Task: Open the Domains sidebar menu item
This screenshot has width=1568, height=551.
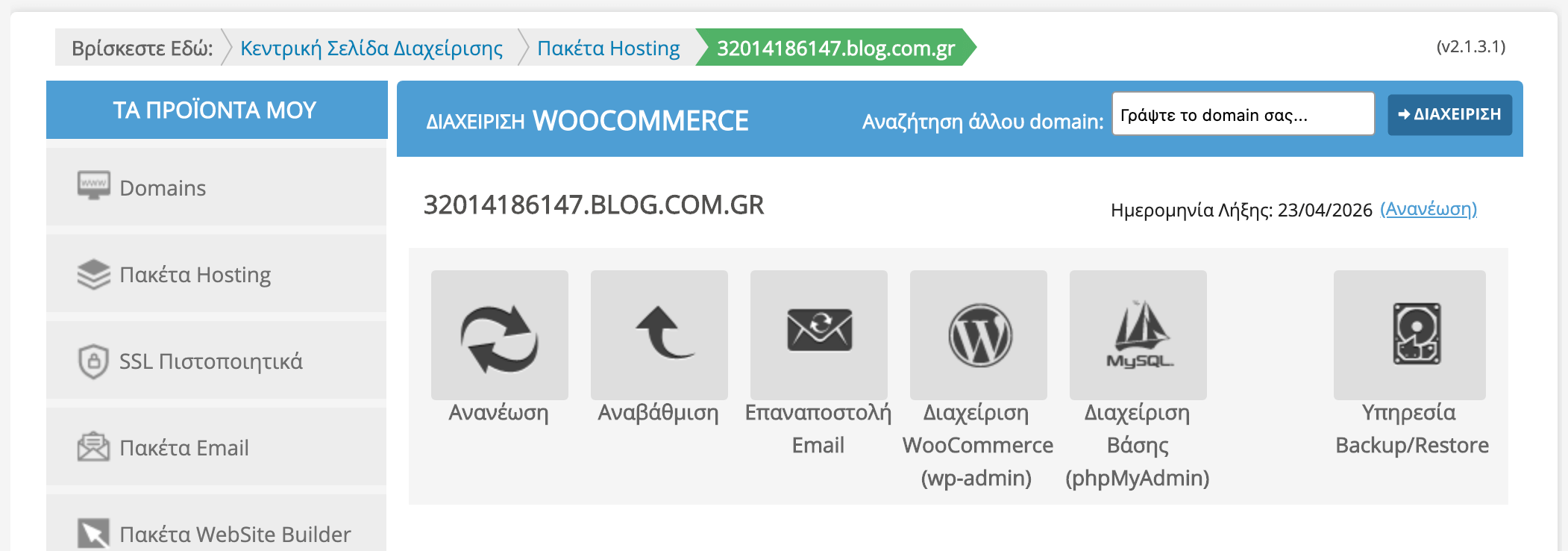Action: [x=216, y=187]
